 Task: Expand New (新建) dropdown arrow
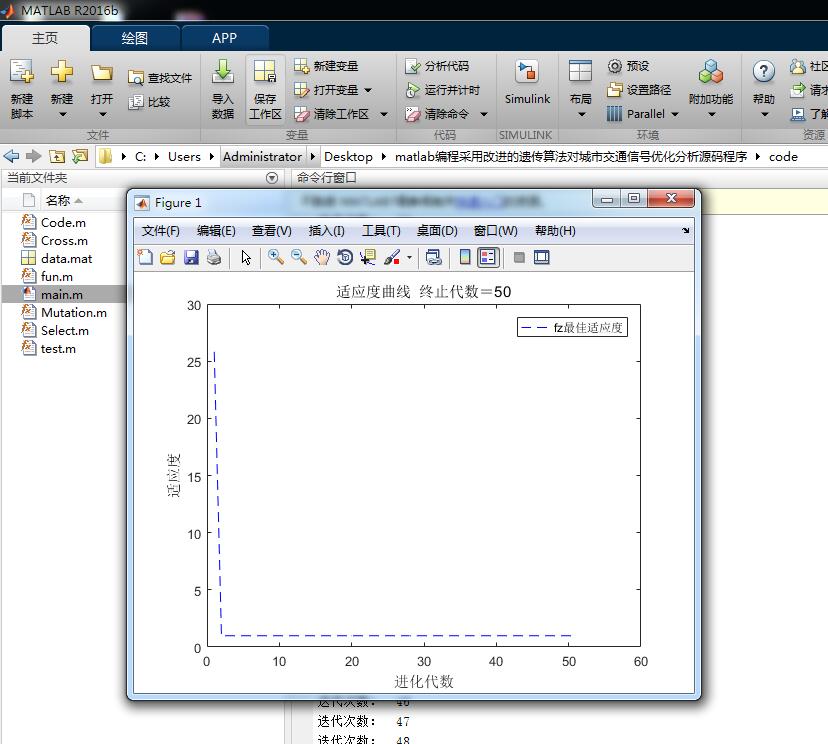click(x=62, y=114)
